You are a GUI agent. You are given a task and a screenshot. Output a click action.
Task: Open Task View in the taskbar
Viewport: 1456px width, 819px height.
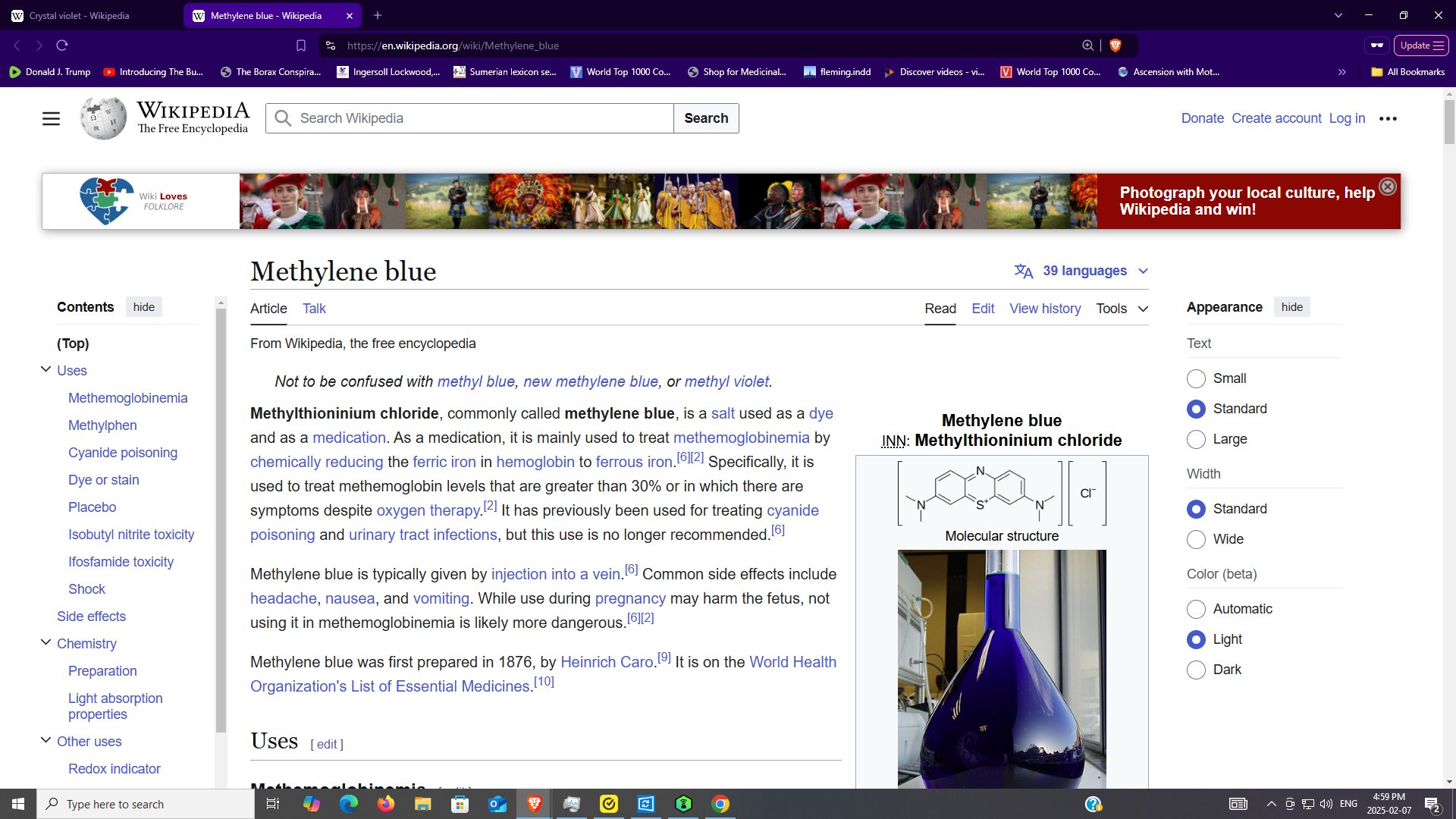(x=273, y=804)
